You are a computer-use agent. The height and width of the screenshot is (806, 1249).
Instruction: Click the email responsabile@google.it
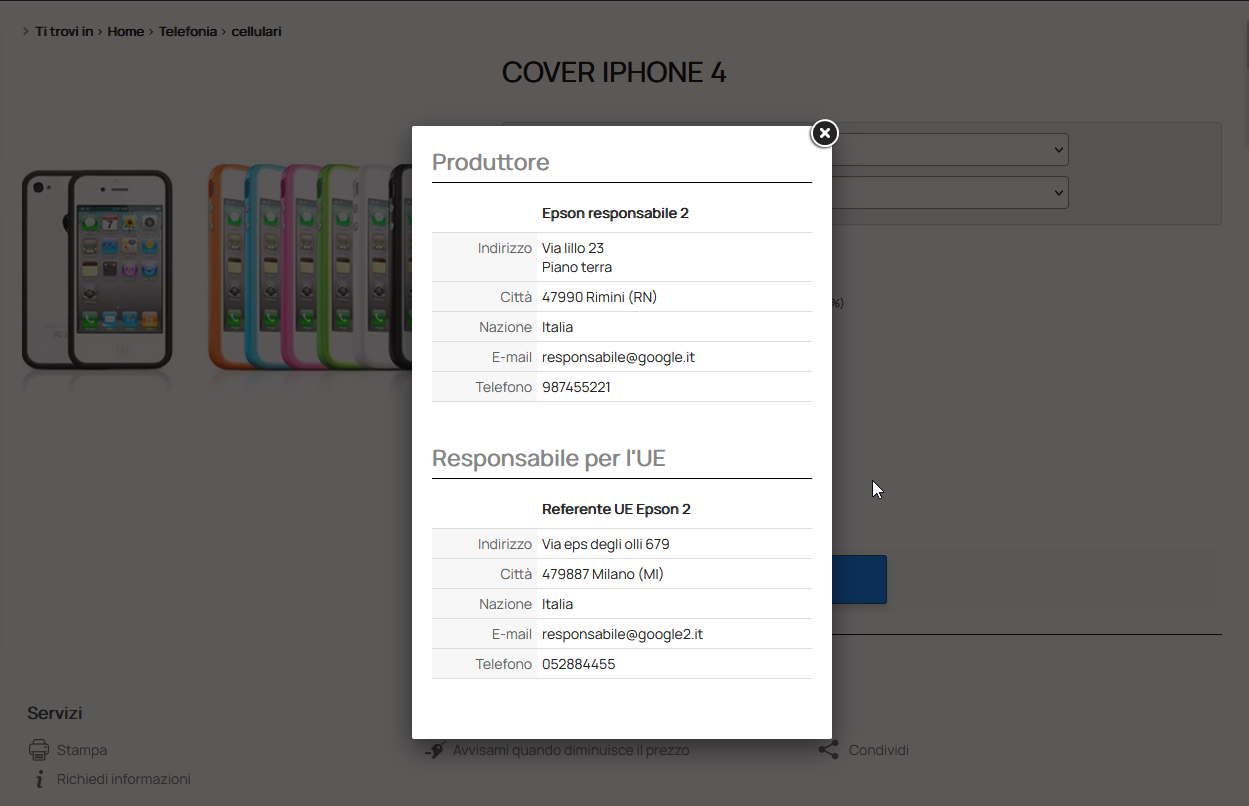tap(616, 357)
